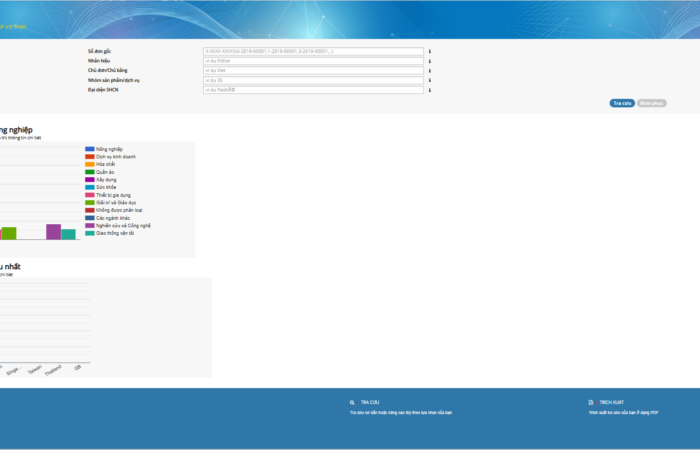Select 'Không được phân loại' legend label
This screenshot has width=700, height=450.
point(119,210)
